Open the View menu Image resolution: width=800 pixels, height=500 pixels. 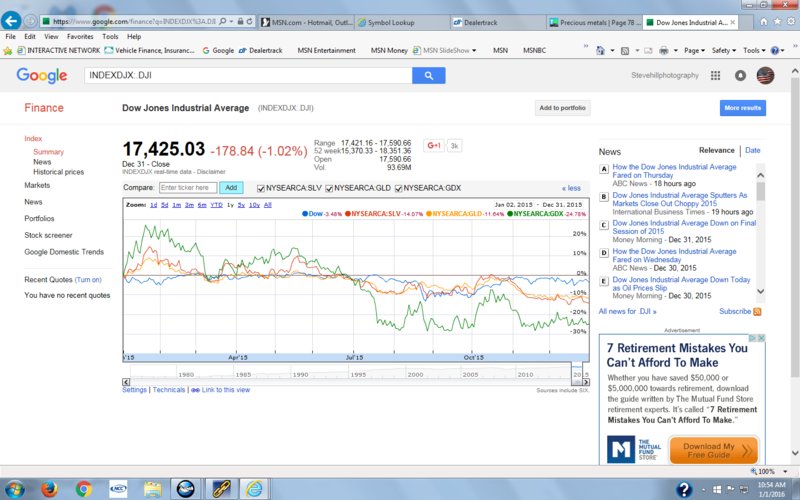[x=51, y=37]
